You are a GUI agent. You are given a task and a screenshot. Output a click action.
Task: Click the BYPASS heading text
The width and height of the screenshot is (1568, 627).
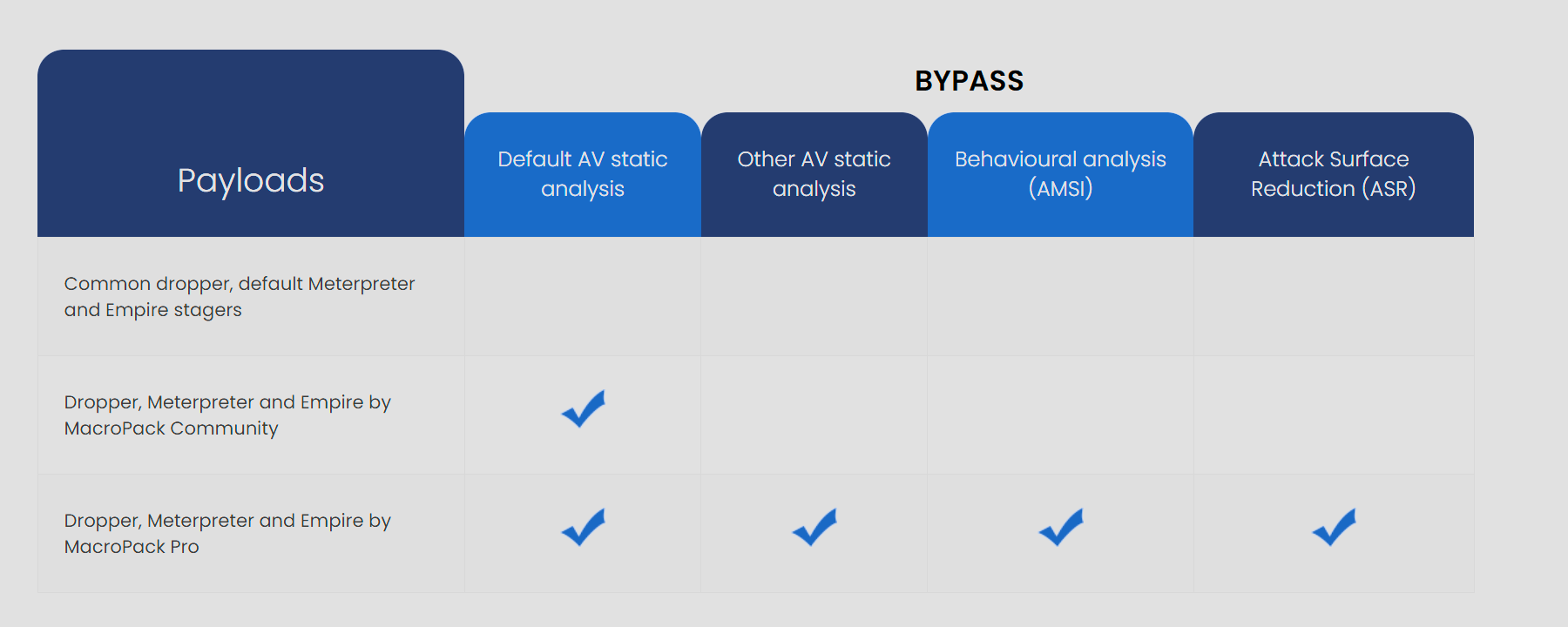click(x=969, y=81)
